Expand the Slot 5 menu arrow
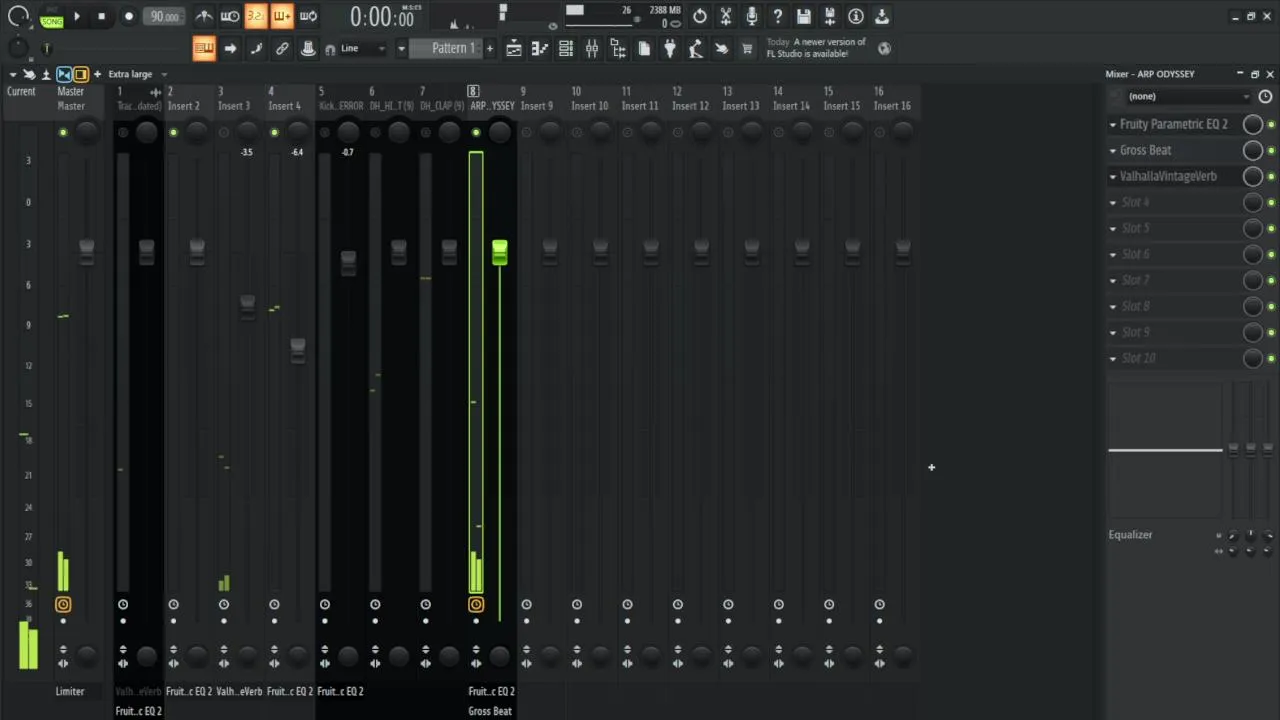The image size is (1280, 720). pyautogui.click(x=1112, y=229)
